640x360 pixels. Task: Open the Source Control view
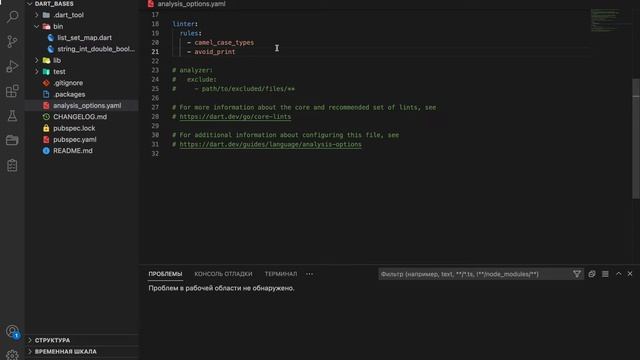12,42
